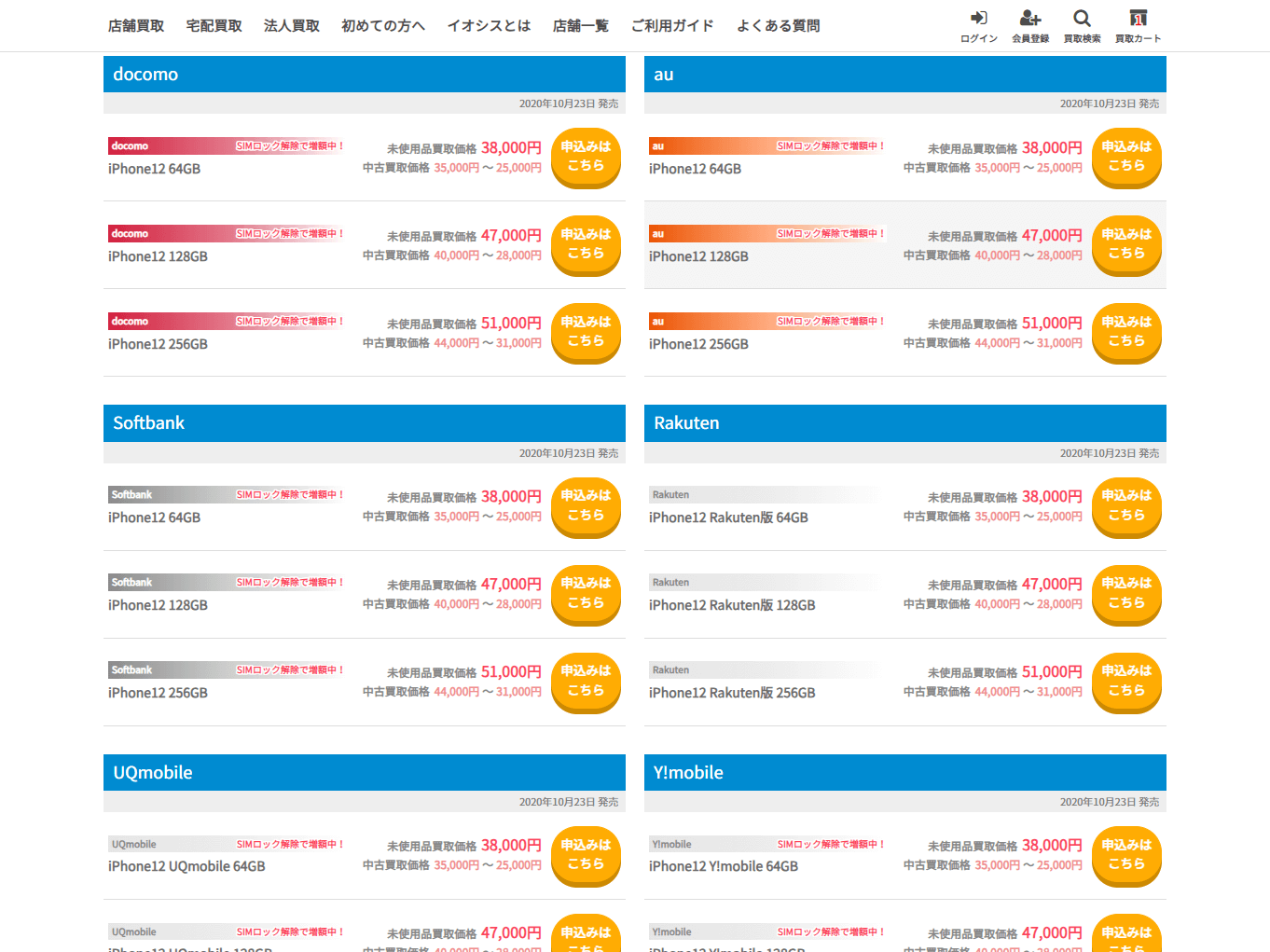Open the iPhone12 Y!mobile 64GB product link

click(724, 866)
